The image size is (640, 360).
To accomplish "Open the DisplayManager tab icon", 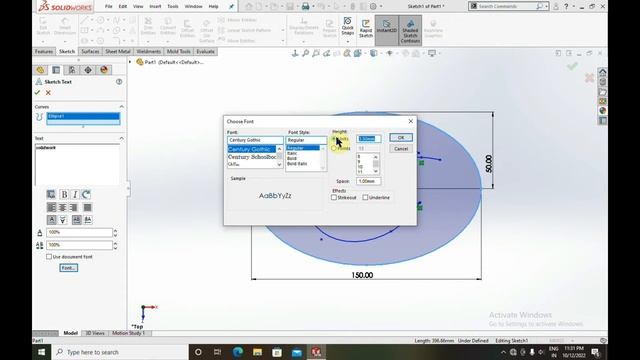I will pyautogui.click(x=104, y=70).
